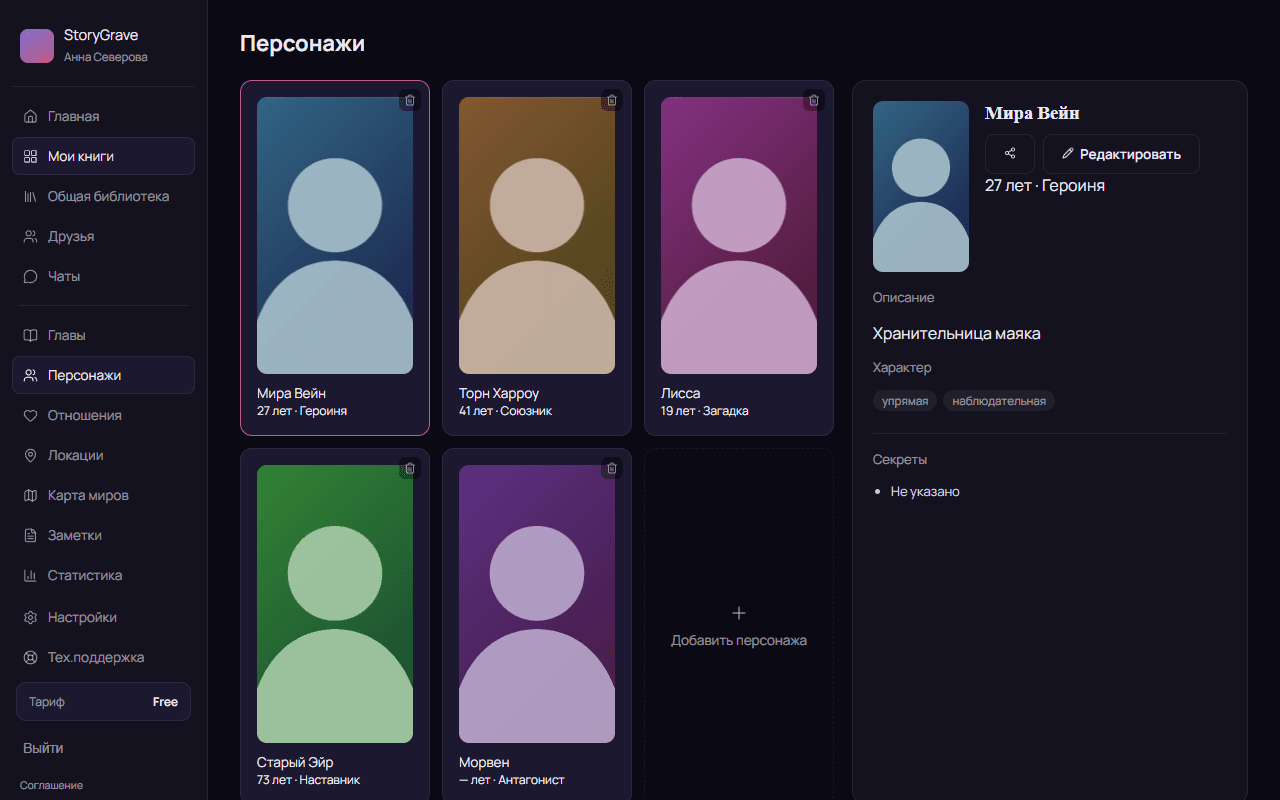Select the Торн Харроу portrait

coord(537,235)
